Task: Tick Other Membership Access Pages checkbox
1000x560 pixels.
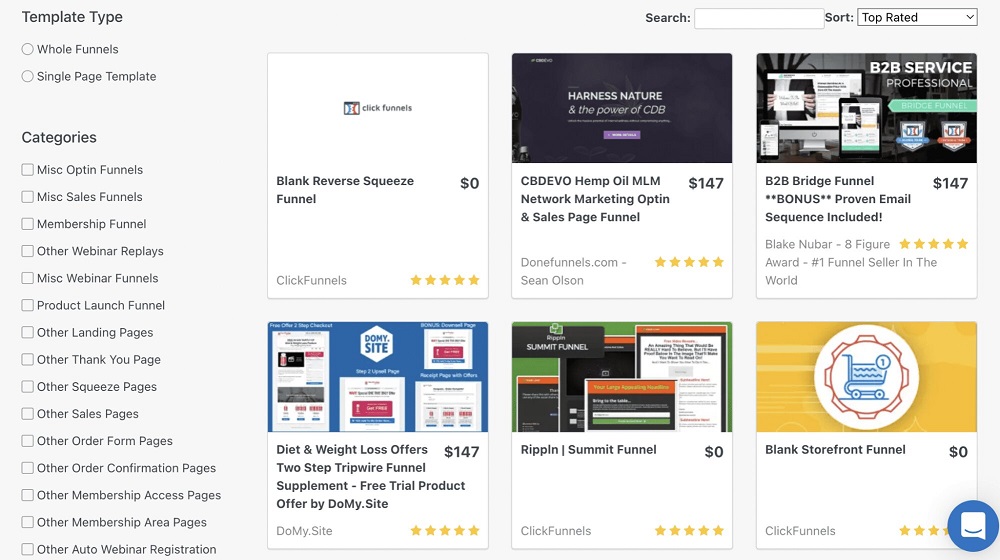Action: coord(27,495)
